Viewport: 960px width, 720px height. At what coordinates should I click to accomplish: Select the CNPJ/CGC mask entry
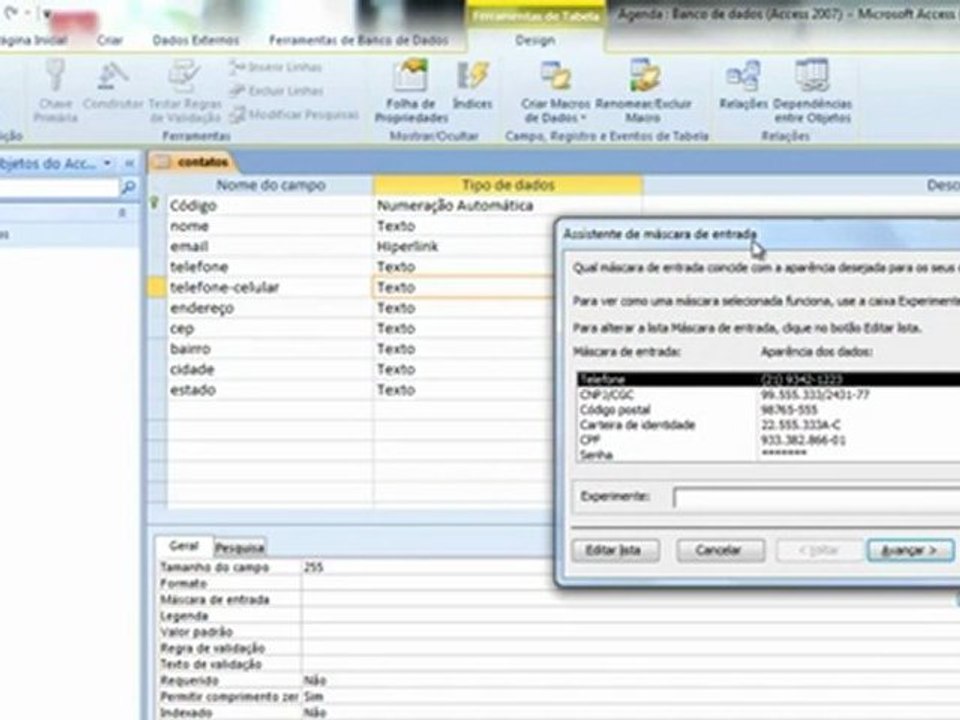(x=768, y=395)
